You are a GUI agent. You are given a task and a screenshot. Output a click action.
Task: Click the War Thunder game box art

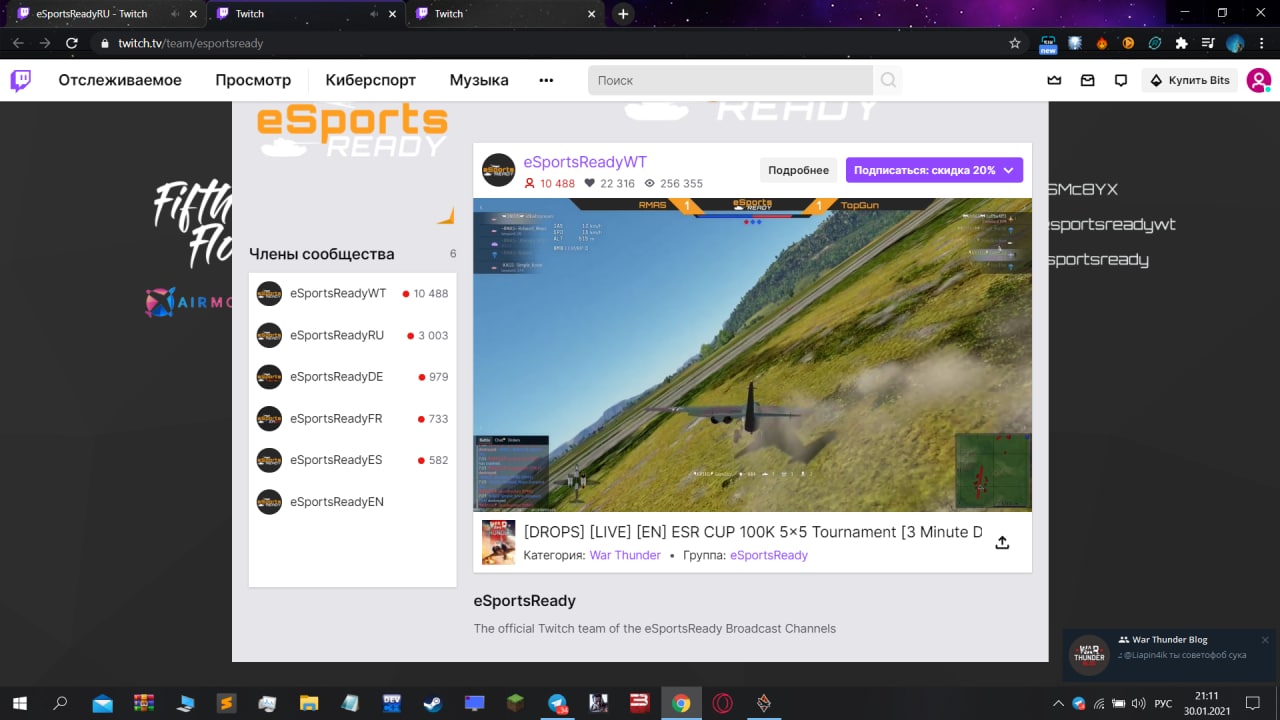(x=499, y=542)
